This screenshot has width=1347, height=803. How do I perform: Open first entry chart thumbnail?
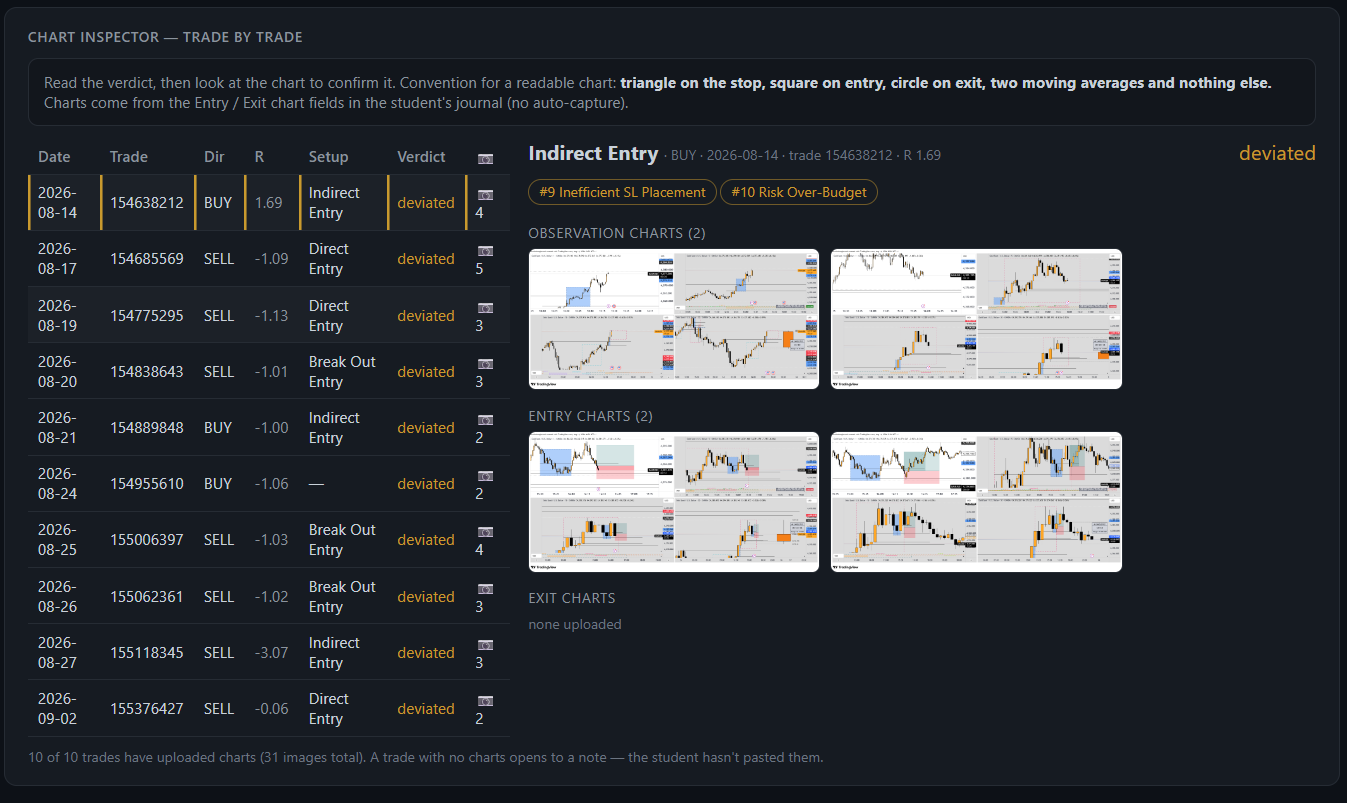point(673,502)
